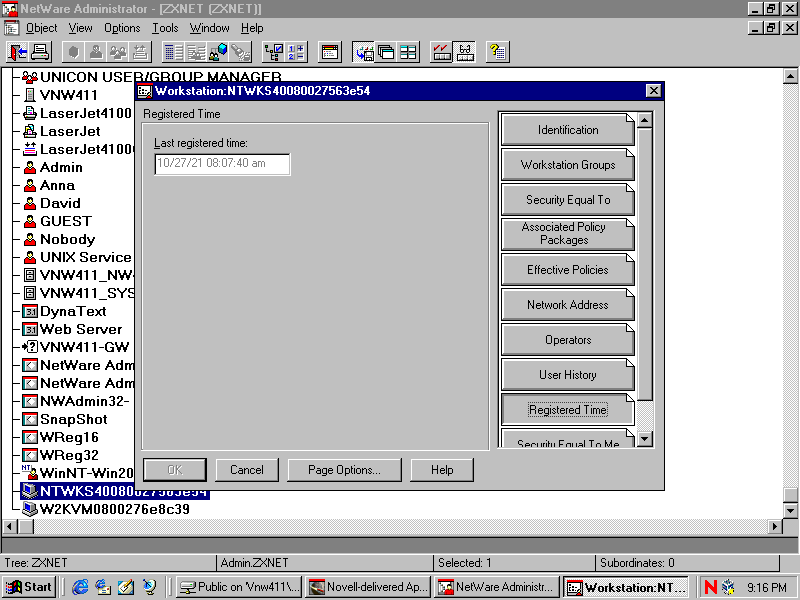This screenshot has width=800, height=600.
Task: Select the WReg16 application object
Action: (61, 437)
